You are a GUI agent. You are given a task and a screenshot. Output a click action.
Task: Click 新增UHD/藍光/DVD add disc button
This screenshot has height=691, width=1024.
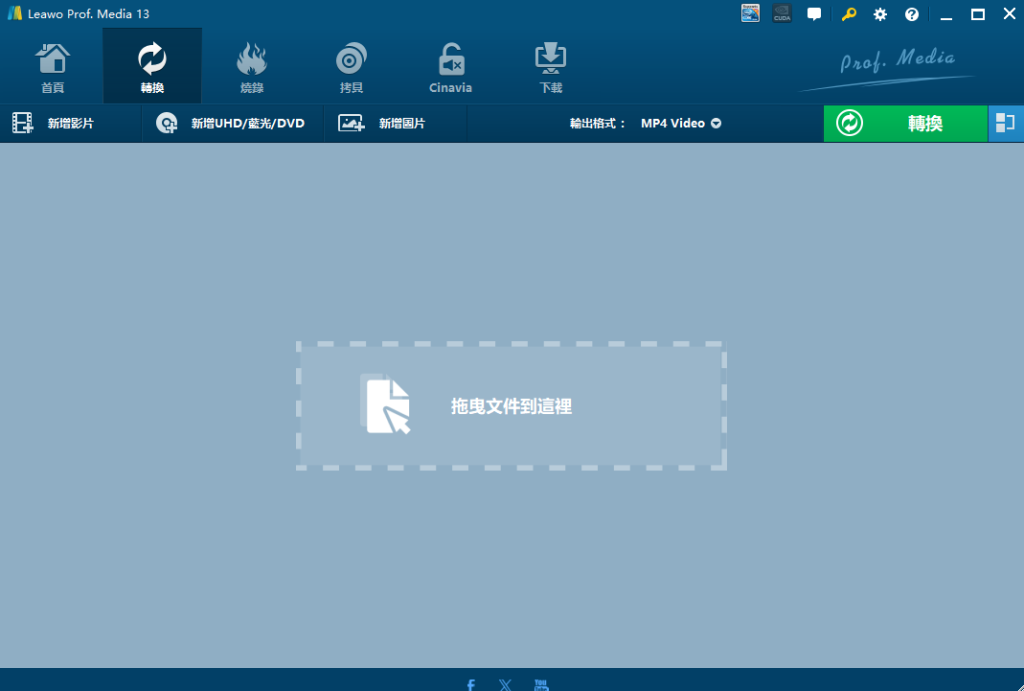230,123
